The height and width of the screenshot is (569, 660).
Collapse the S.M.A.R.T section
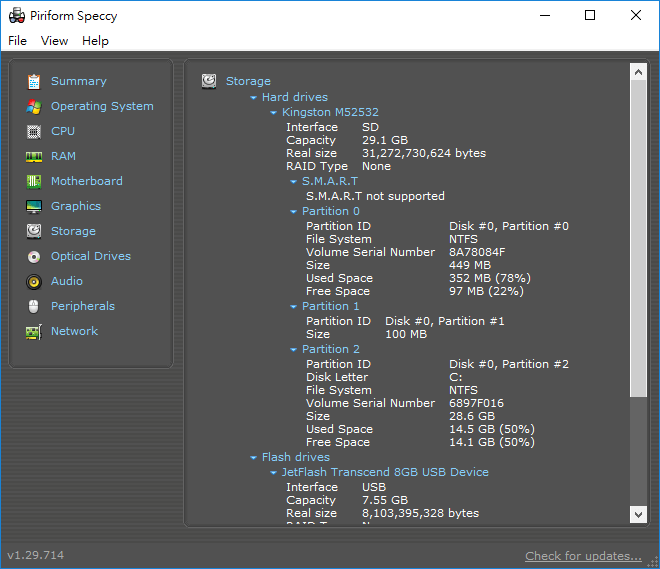click(293, 182)
